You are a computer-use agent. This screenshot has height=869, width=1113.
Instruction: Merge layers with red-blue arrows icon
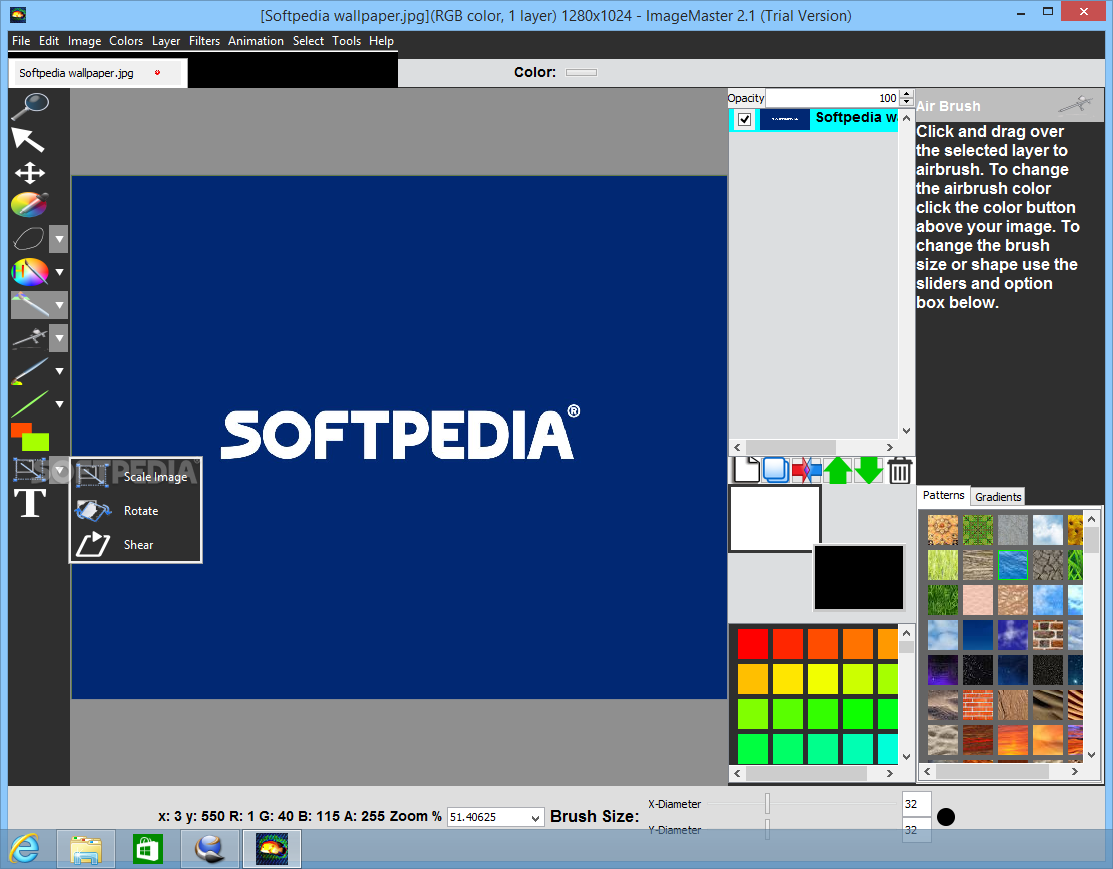click(x=806, y=470)
